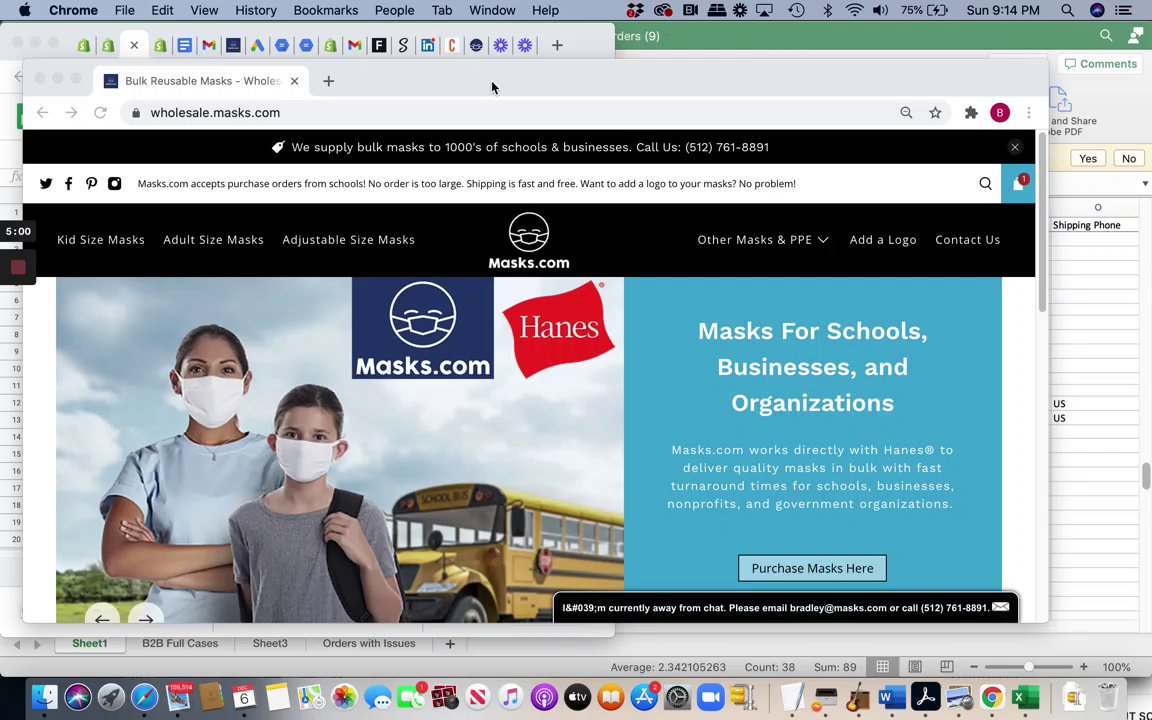
Task: Open Finder from the Dock
Action: (x=44, y=697)
